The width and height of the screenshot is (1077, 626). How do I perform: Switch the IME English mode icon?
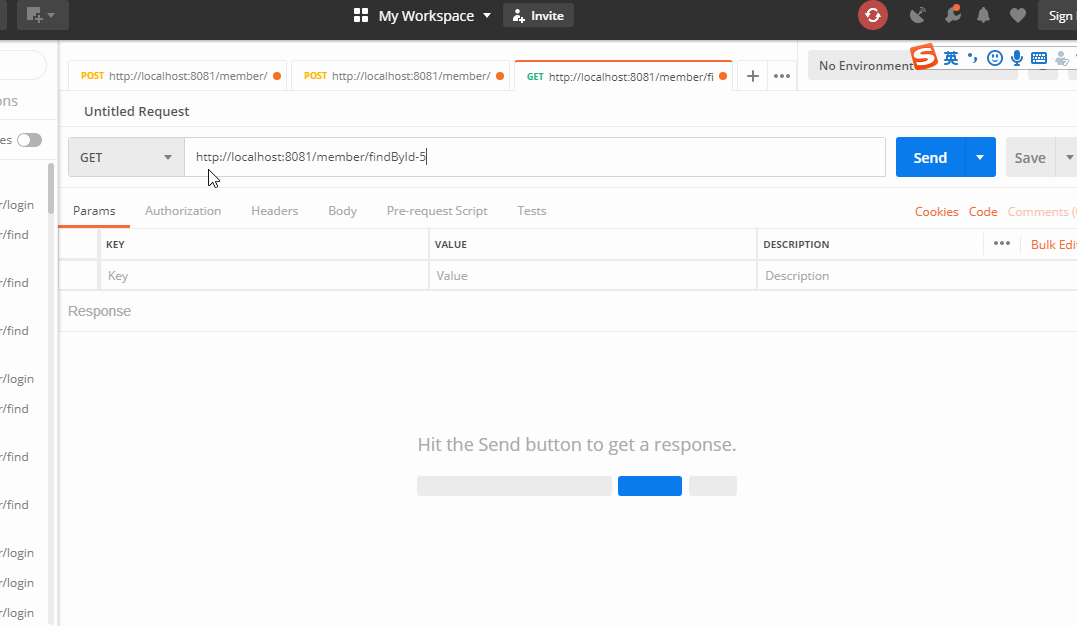[951, 58]
